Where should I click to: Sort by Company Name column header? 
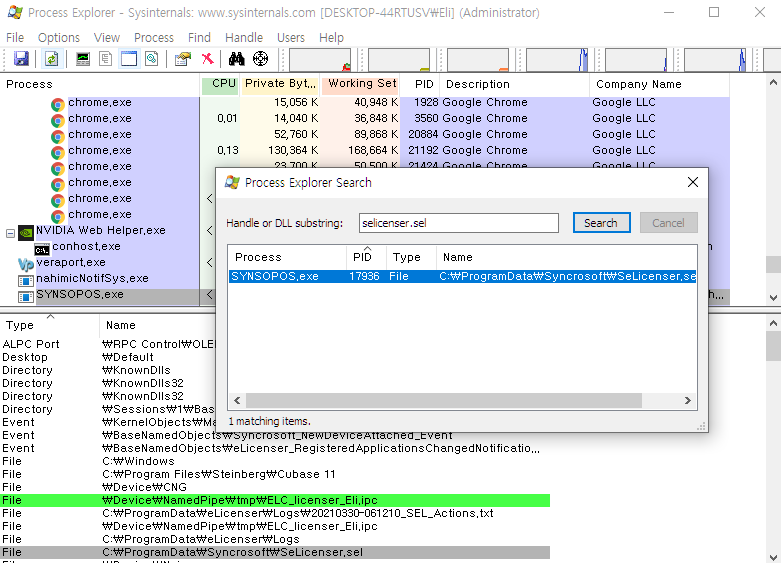tap(659, 84)
